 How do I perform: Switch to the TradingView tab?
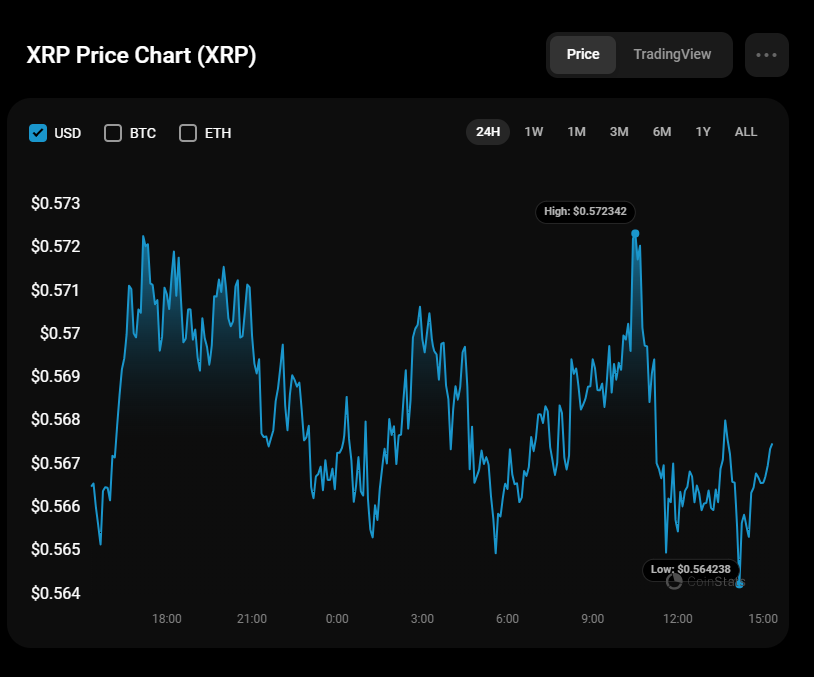[x=672, y=54]
